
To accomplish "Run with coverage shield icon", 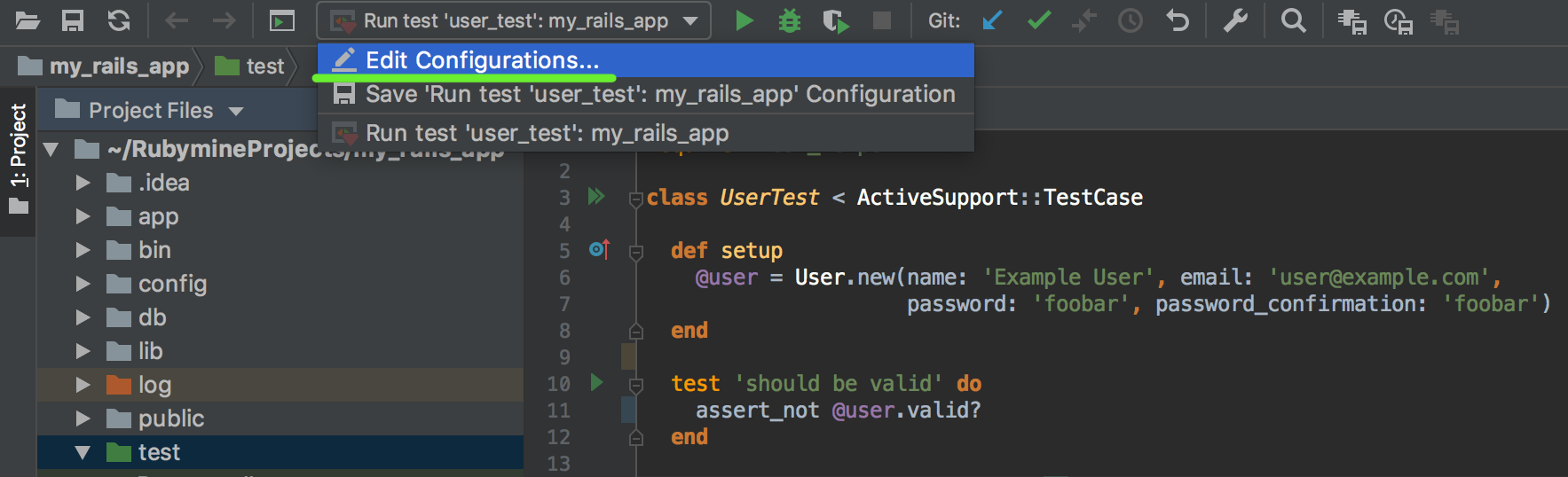I will (835, 20).
